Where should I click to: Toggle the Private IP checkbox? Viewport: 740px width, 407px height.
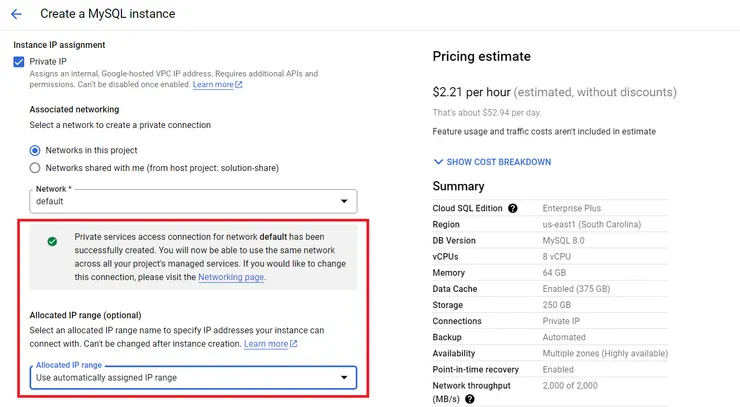(x=19, y=62)
